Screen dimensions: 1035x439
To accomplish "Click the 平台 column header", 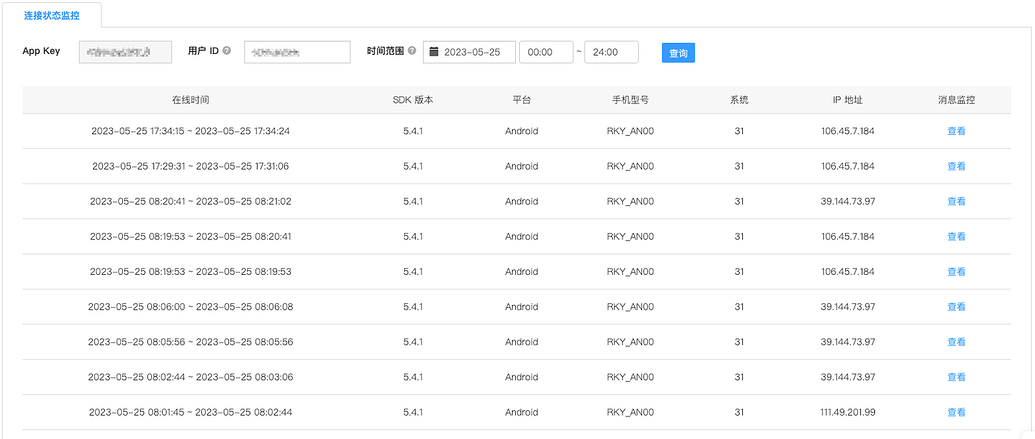I will [x=521, y=100].
